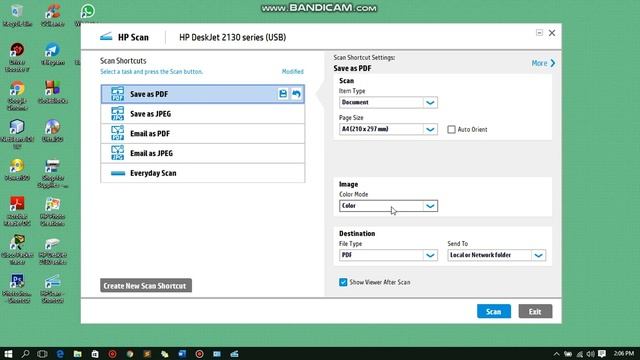Close the HP Scan window
Screen dimensions: 640x360
552,33
